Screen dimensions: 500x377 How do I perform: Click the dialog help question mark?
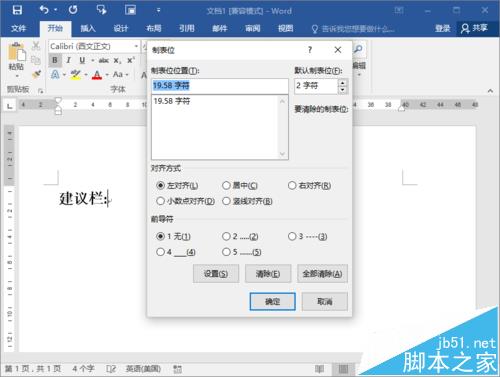tap(310, 50)
